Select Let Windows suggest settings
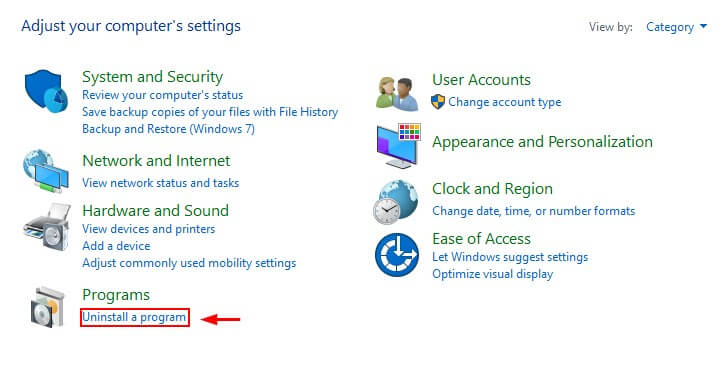 pyautogui.click(x=510, y=257)
